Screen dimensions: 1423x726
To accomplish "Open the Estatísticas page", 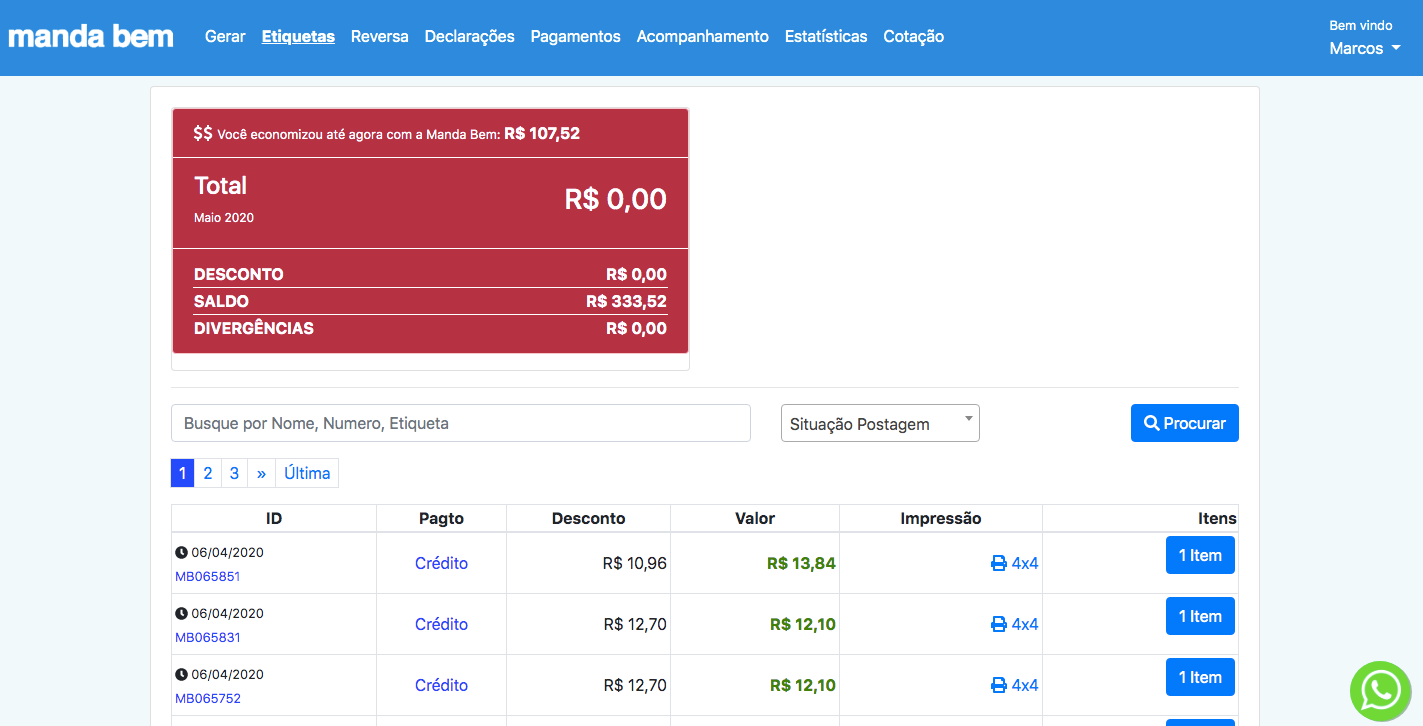I will coord(826,37).
